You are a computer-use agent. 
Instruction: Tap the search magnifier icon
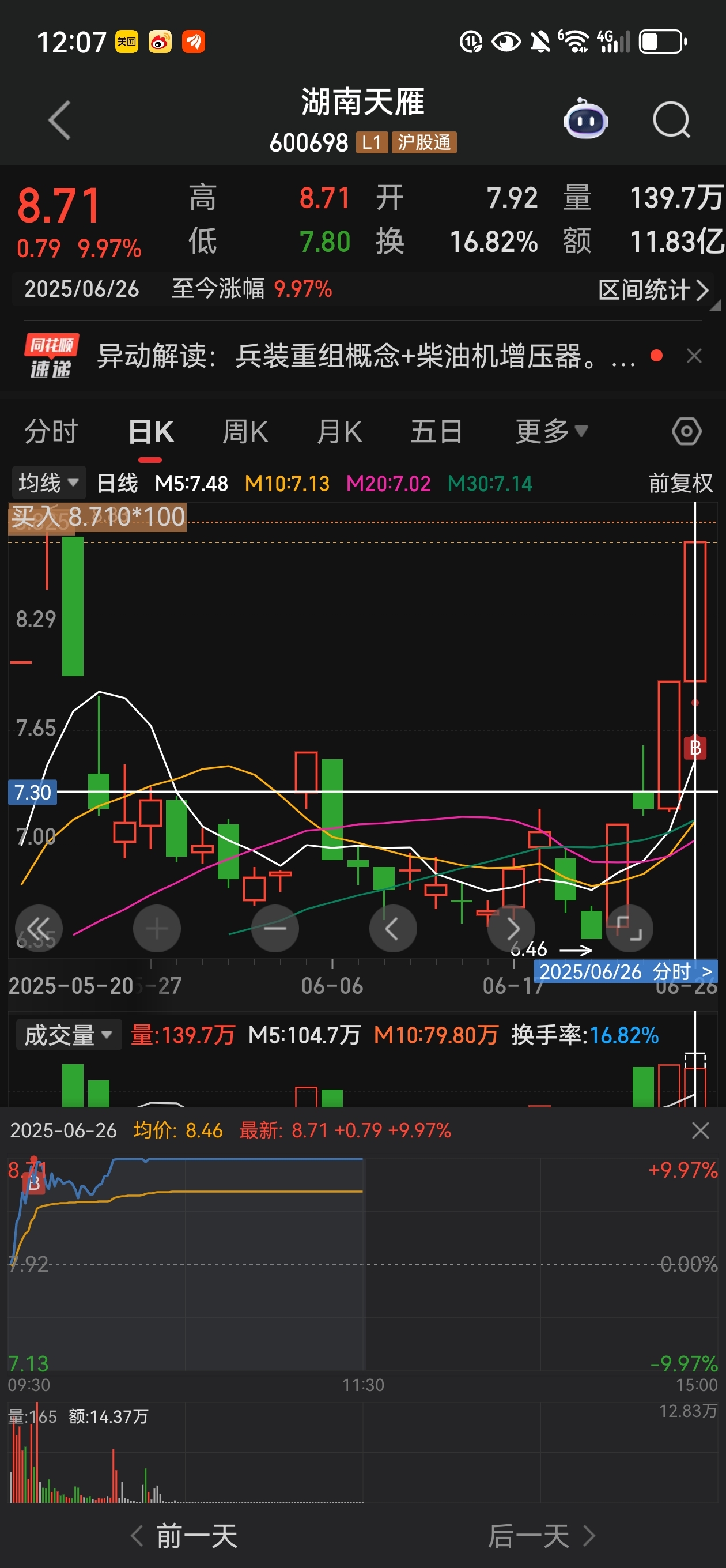click(671, 120)
